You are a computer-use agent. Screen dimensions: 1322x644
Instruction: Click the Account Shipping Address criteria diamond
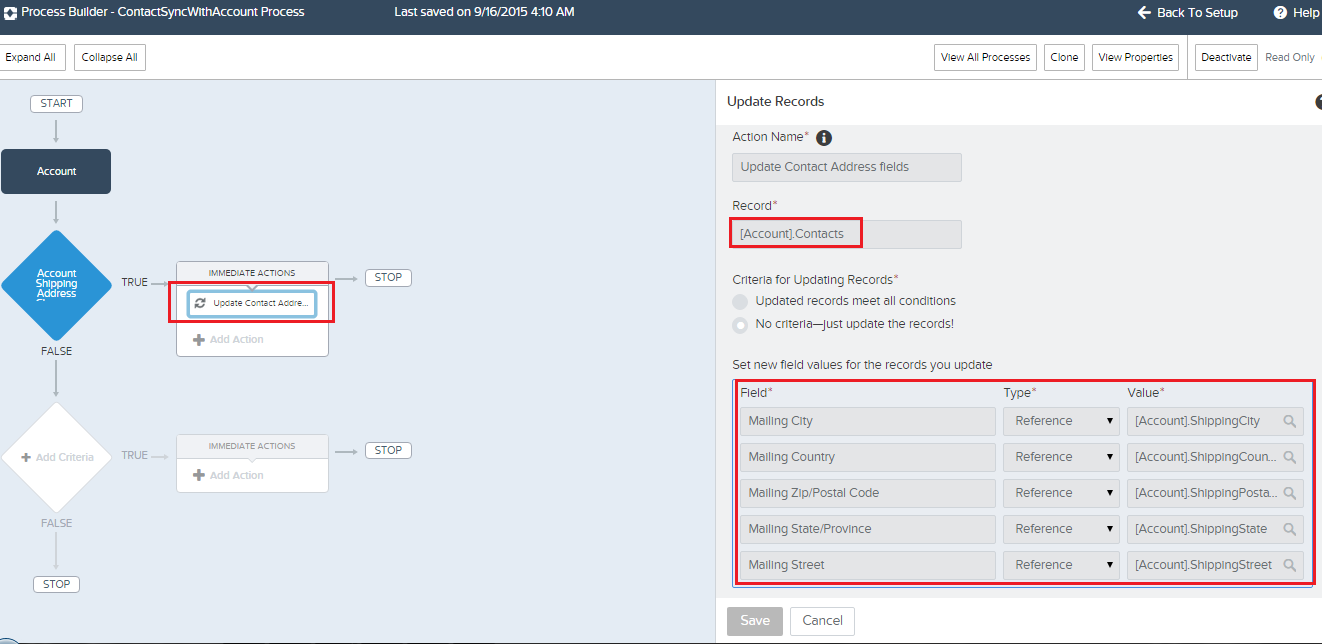click(x=56, y=285)
